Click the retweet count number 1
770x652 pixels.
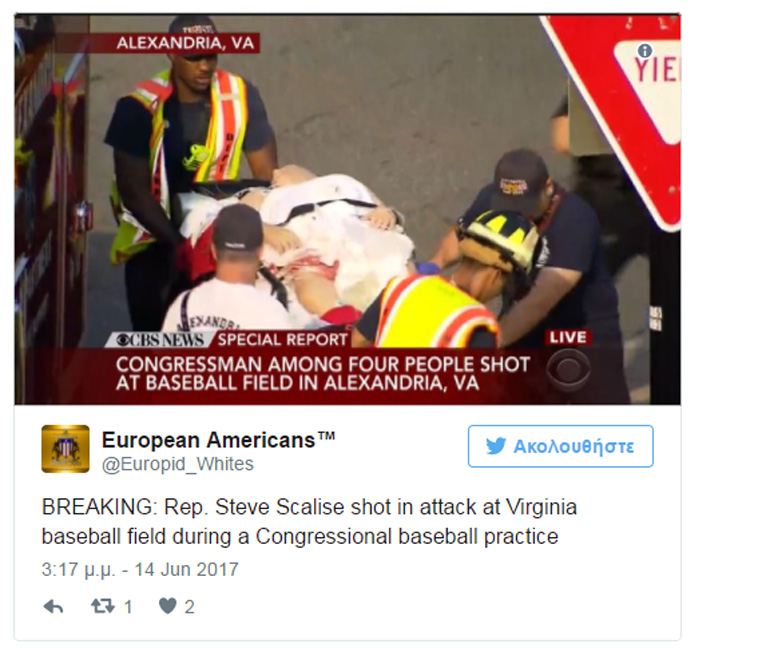(128, 607)
